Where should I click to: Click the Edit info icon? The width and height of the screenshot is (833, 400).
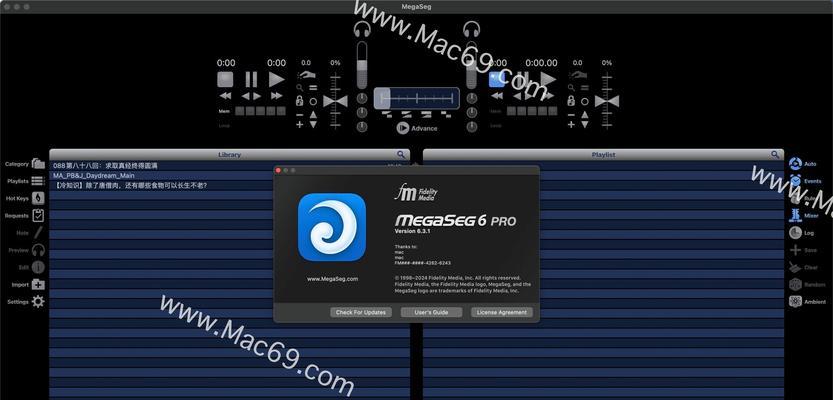pyautogui.click(x=38, y=267)
